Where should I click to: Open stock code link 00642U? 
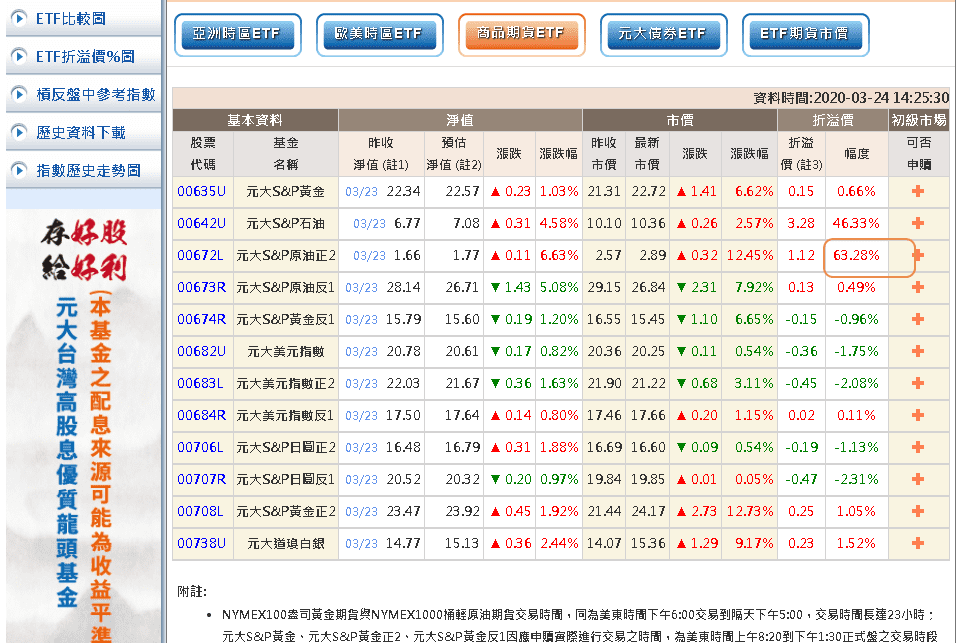click(x=202, y=223)
